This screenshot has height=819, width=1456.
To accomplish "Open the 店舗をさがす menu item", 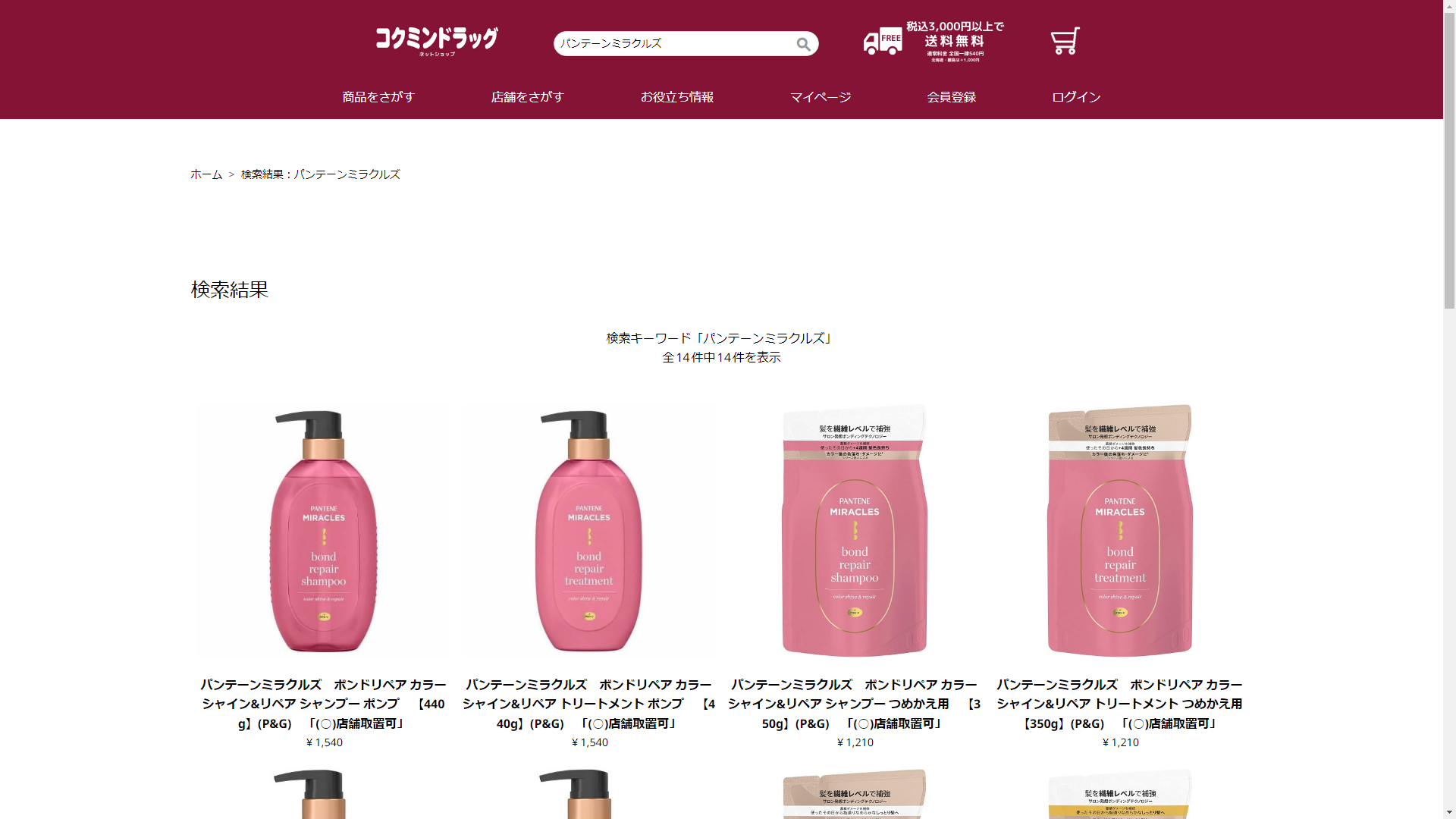I will click(x=528, y=97).
